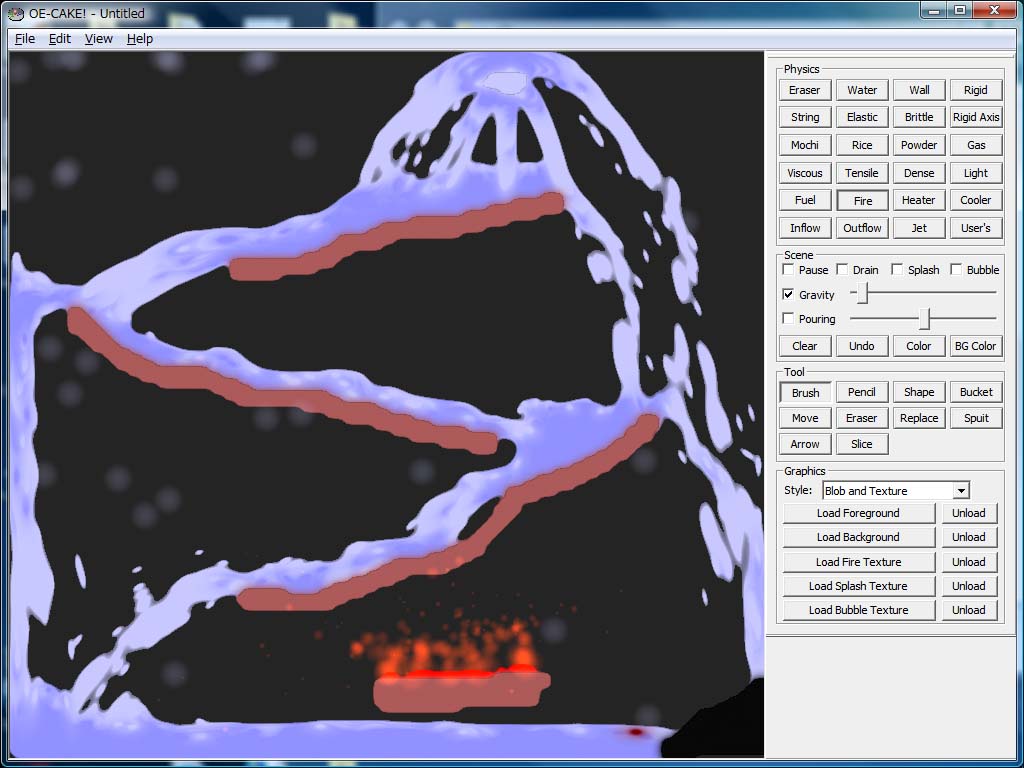1024x768 pixels.
Task: Pick the User's material
Action: (976, 228)
